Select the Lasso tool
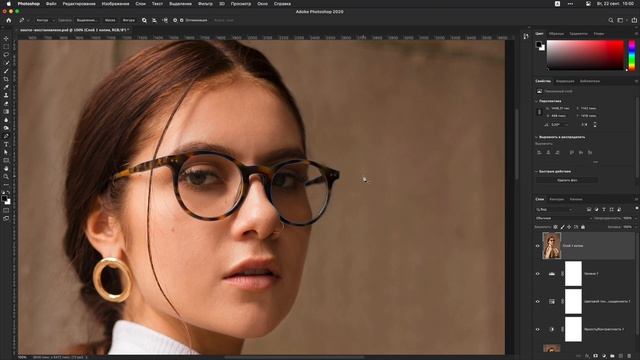This screenshot has width=640, height=360. click(x=6, y=55)
